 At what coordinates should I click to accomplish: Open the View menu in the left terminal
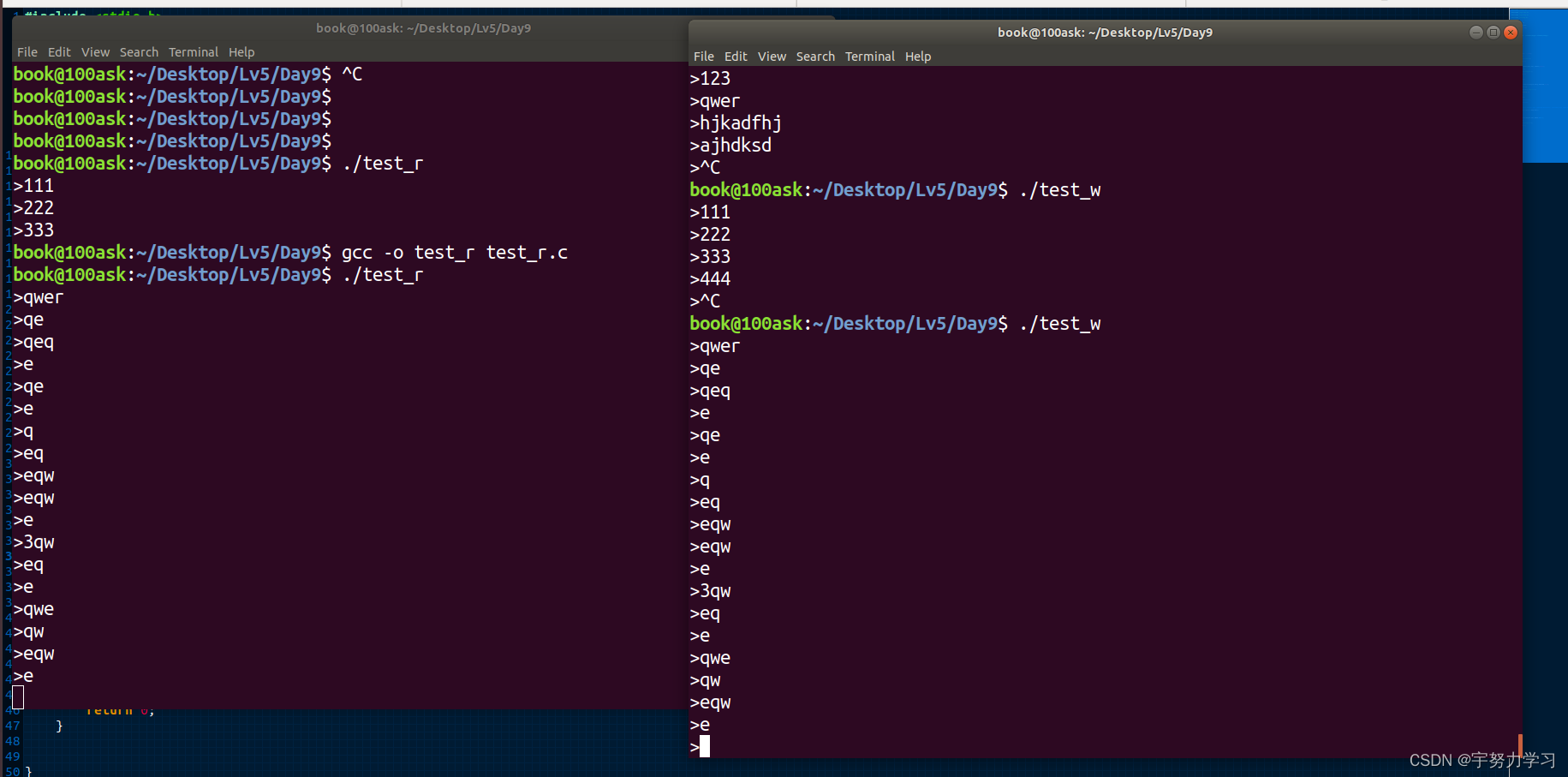[x=95, y=51]
